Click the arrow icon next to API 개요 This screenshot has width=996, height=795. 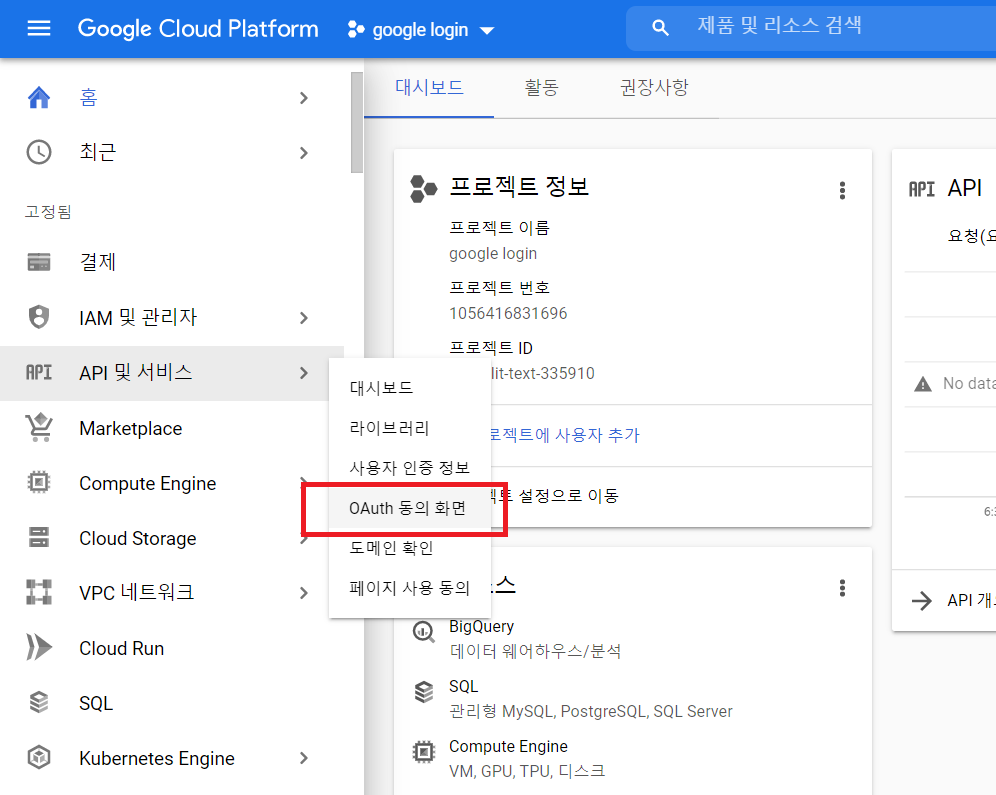click(x=922, y=600)
